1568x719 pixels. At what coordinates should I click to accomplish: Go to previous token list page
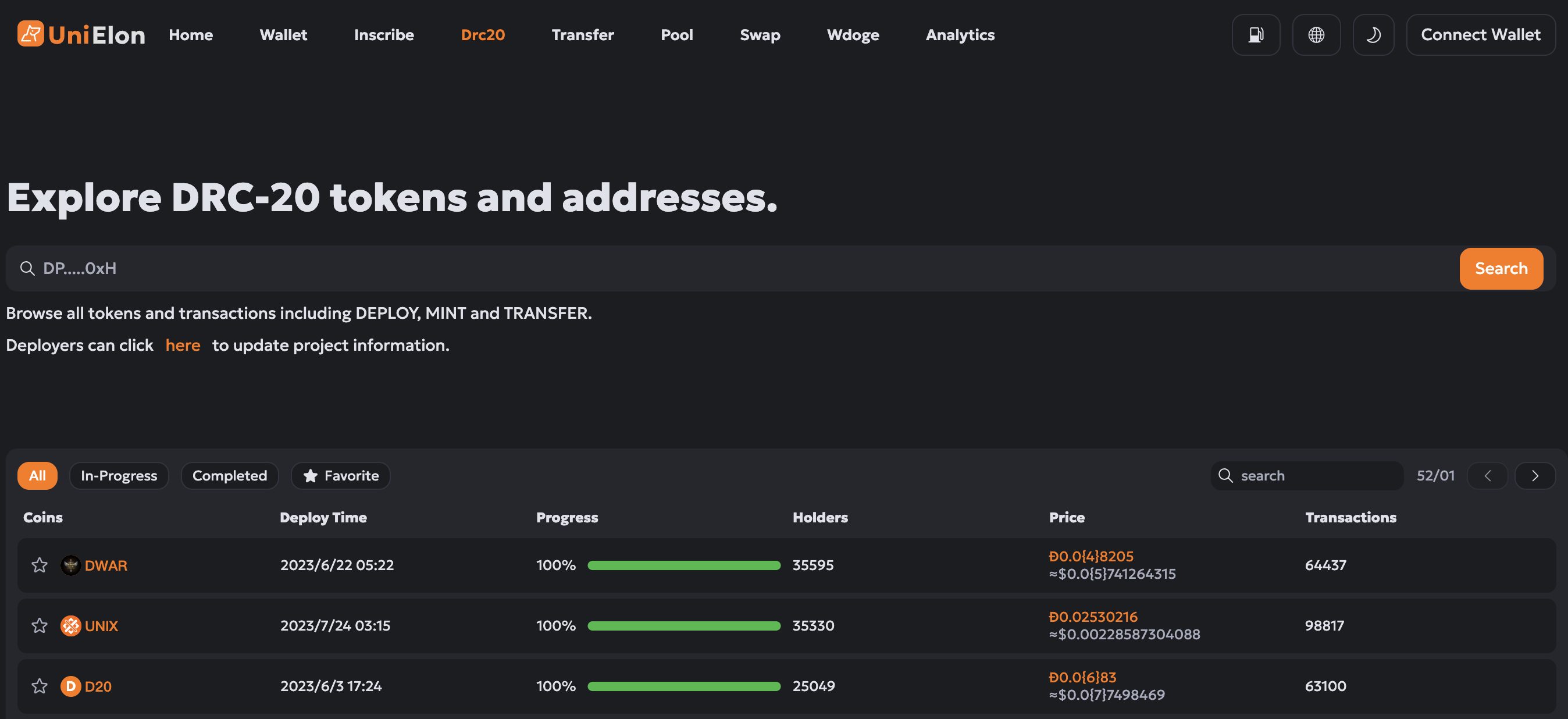[x=1487, y=475]
